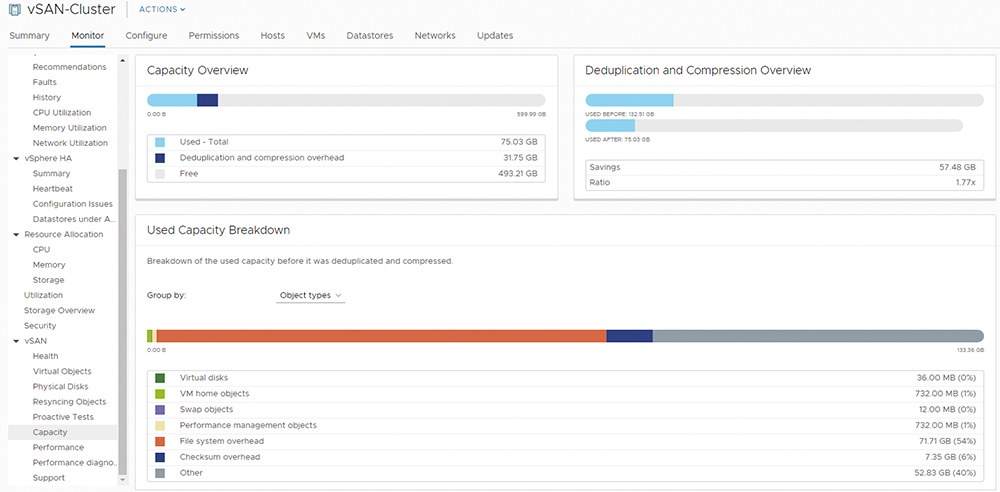This screenshot has height=492, width=1000.
Task: Select Network Utilization in the sidebar
Action: point(70,143)
